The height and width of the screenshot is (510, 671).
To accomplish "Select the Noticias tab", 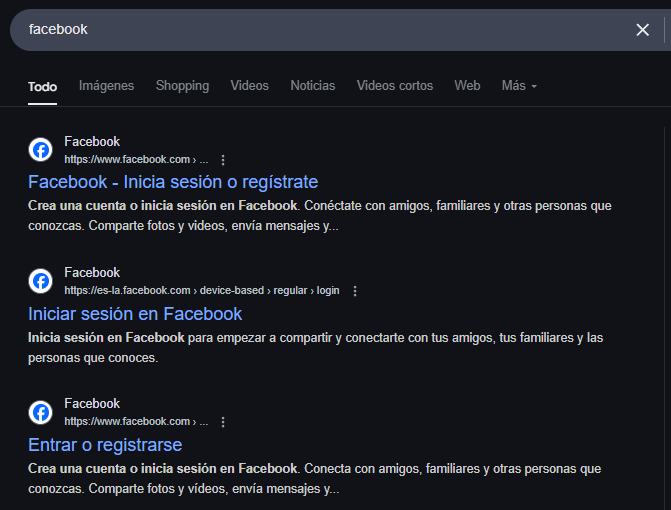I will pos(313,86).
